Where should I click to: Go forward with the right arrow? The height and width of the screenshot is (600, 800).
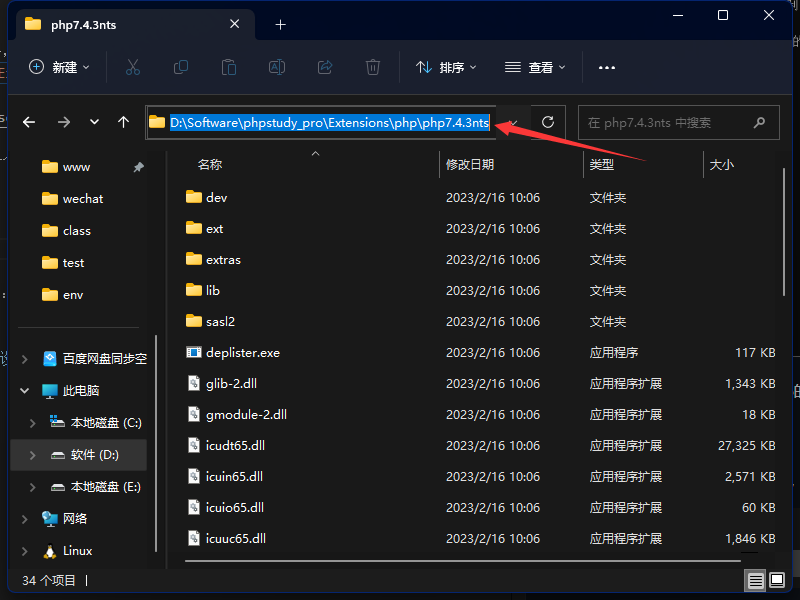pyautogui.click(x=64, y=122)
